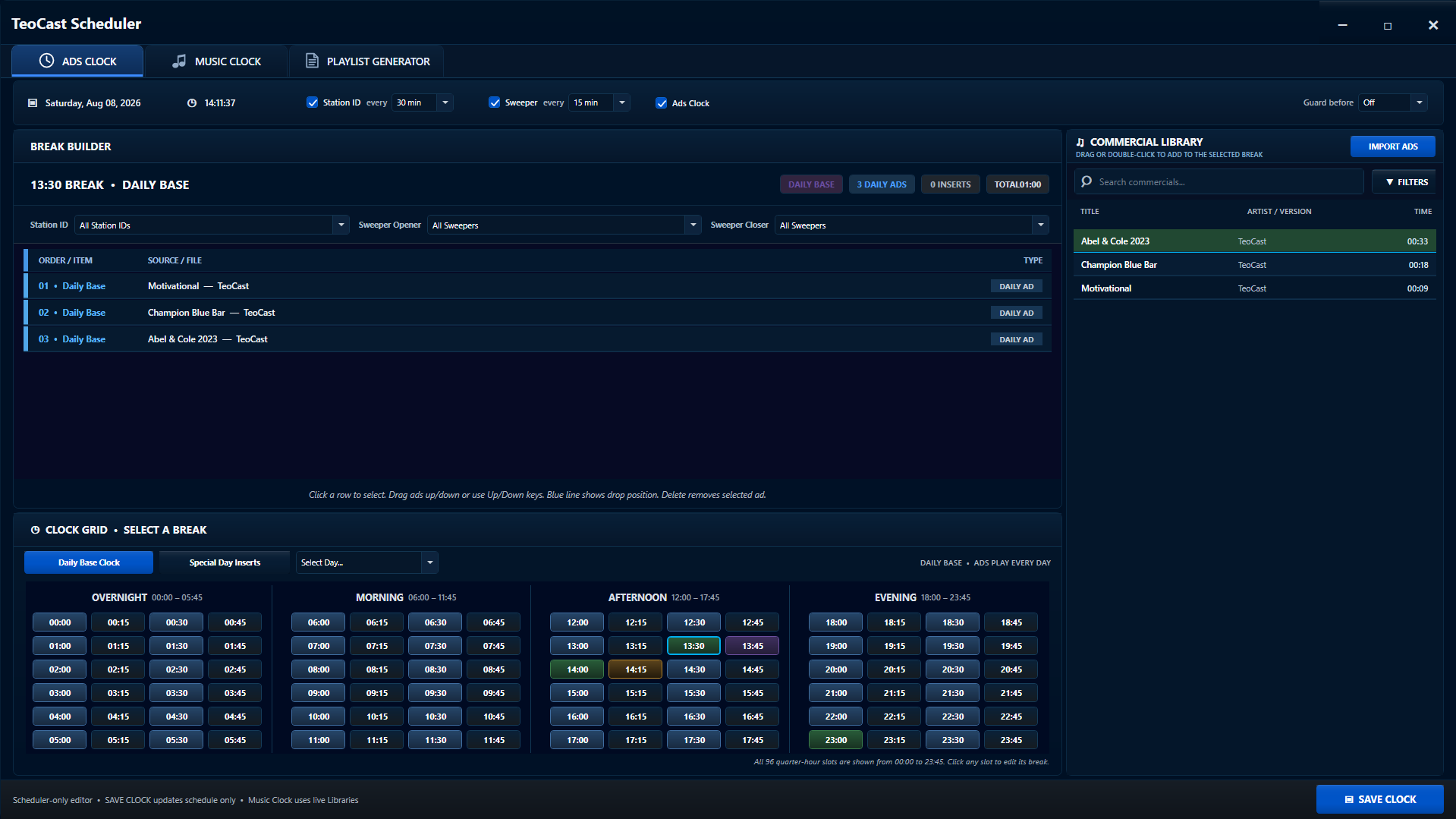Click the TITLE column header in library
The height and width of the screenshot is (819, 1456).
coord(1090,212)
